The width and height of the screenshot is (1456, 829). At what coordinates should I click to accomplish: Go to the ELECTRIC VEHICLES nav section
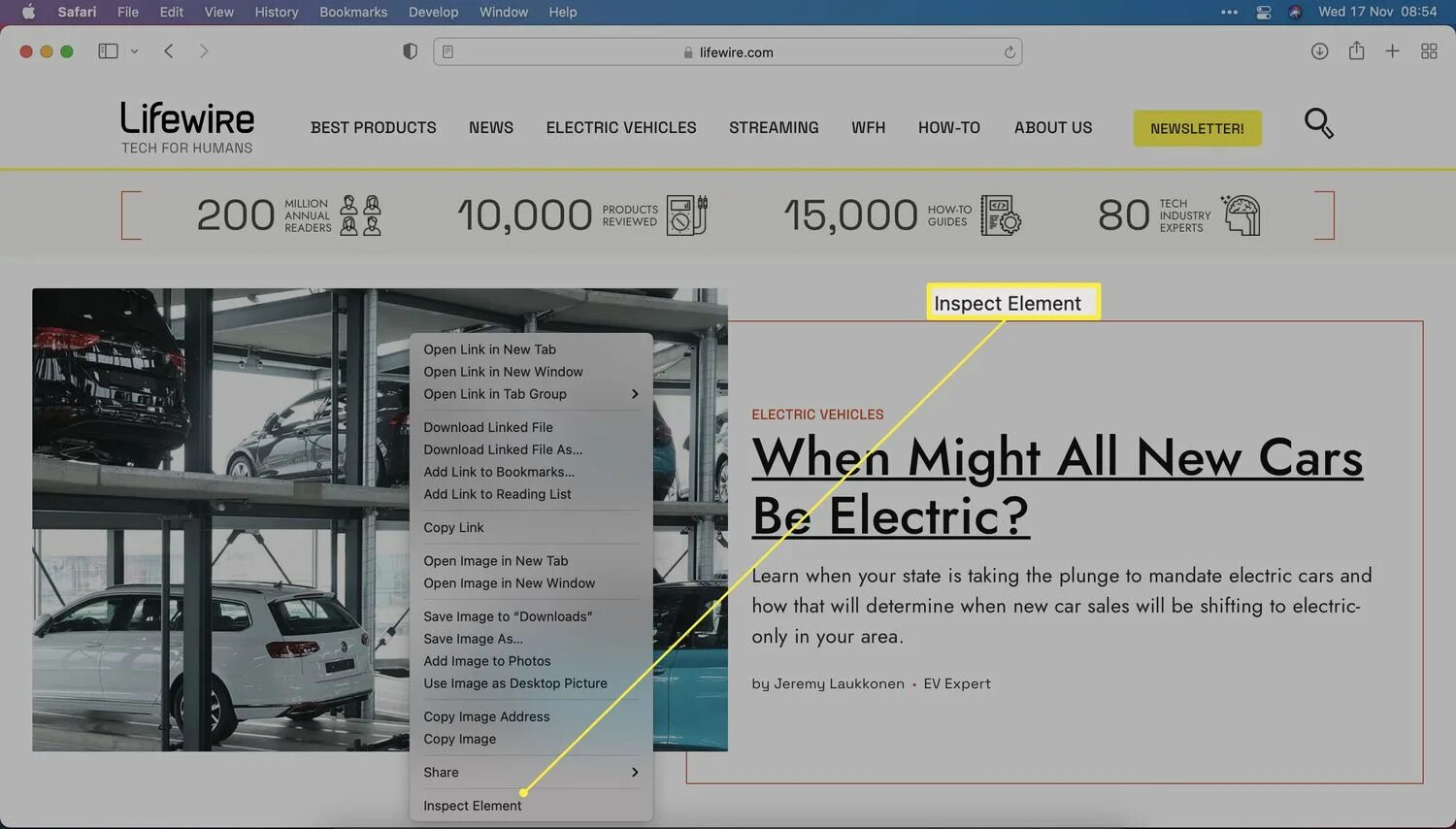point(621,127)
